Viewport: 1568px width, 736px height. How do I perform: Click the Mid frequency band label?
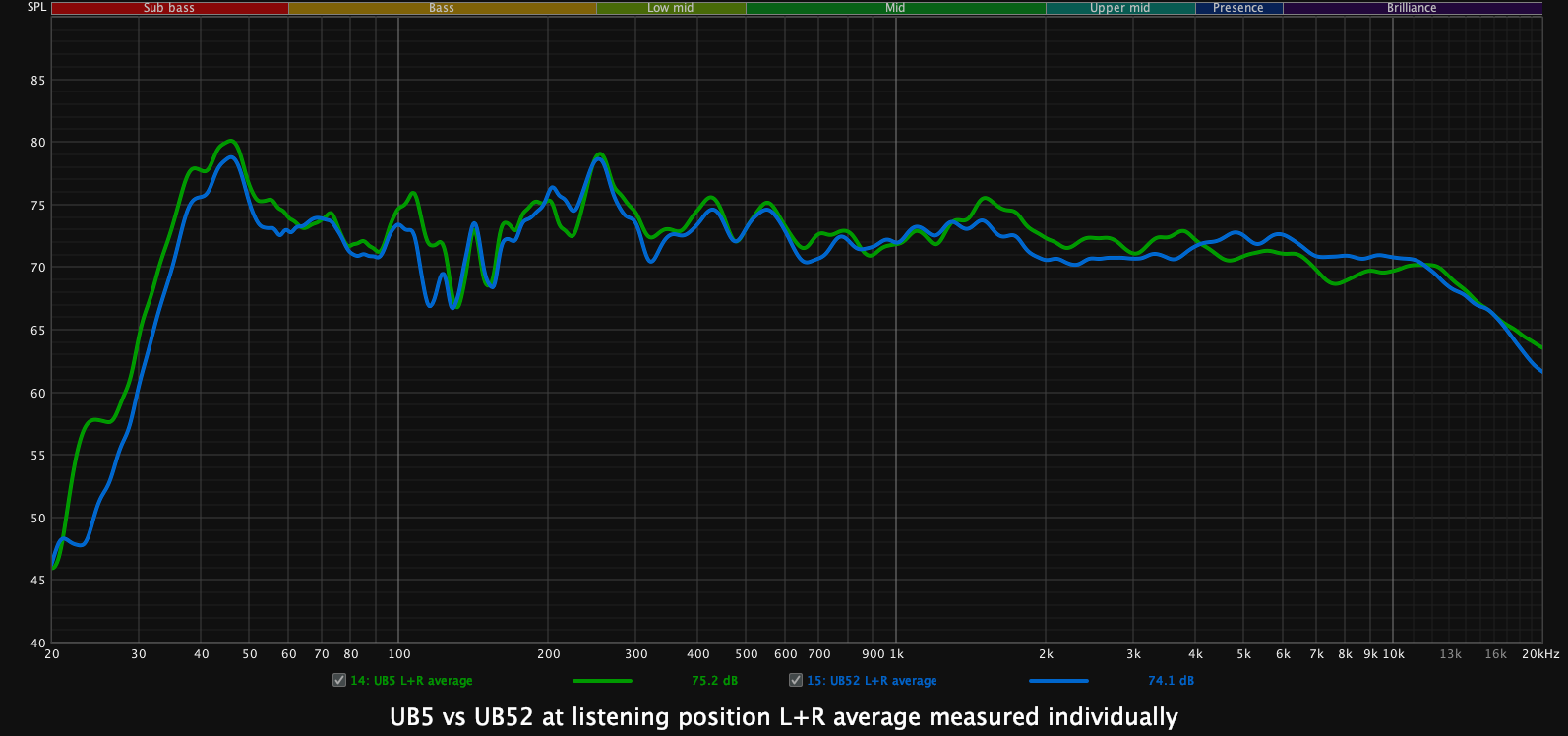click(895, 8)
